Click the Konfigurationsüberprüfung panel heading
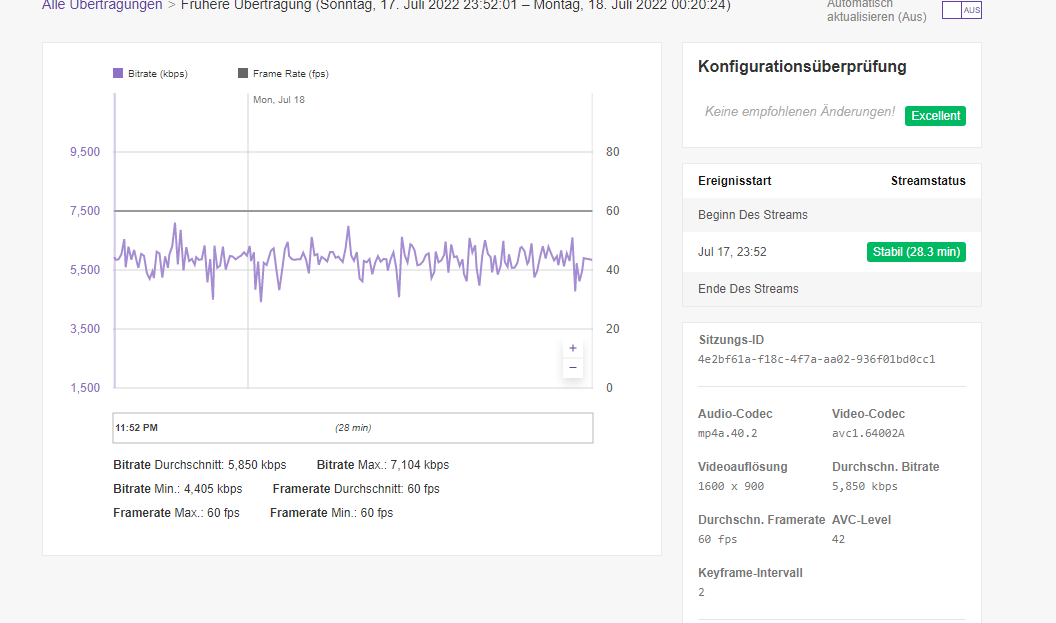The width and height of the screenshot is (1056, 623). [802, 67]
